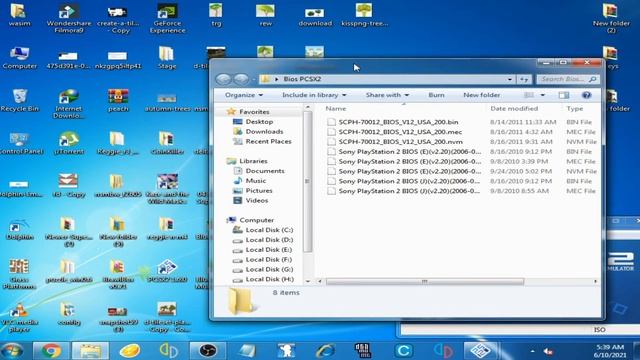Select Desktop under Favorites
This screenshot has width=640, height=360.
click(x=259, y=122)
